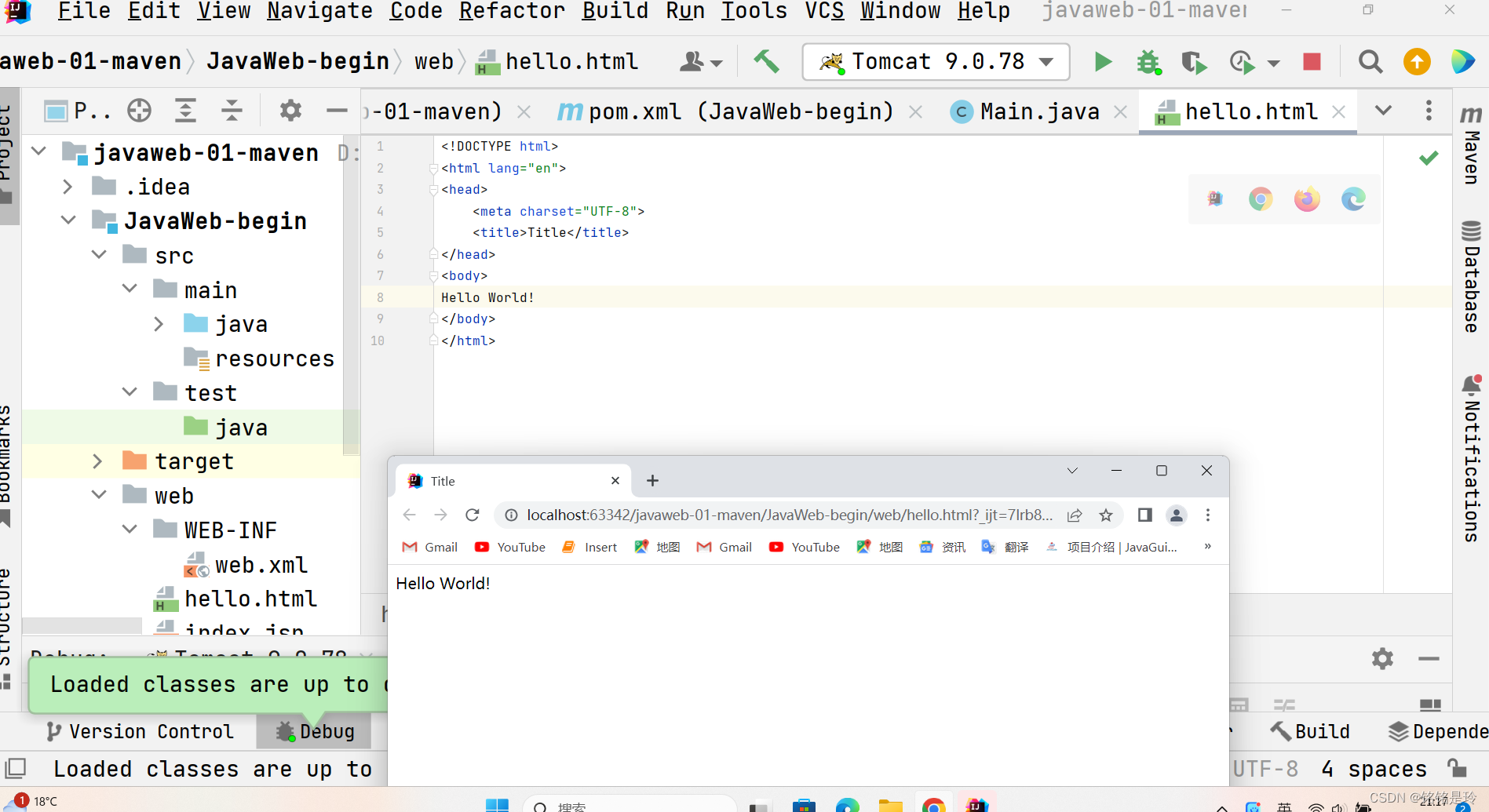This screenshot has height=812, width=1489.
Task: Open Project panel settings gear
Action: [290, 111]
